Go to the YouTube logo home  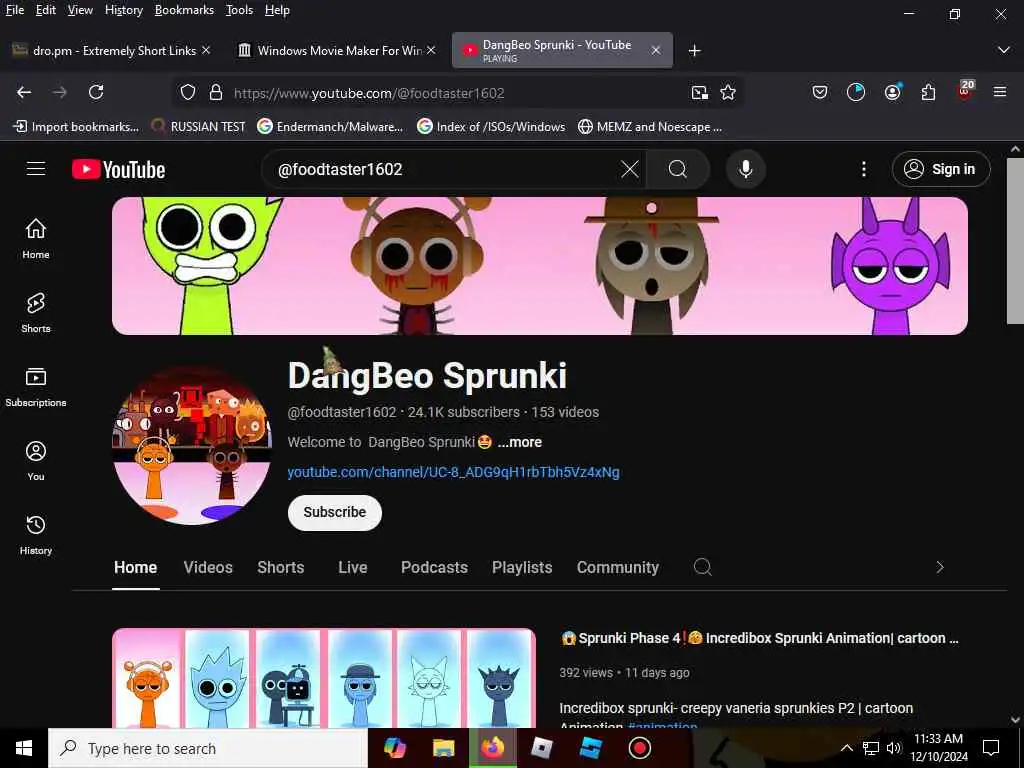pyautogui.click(x=118, y=170)
